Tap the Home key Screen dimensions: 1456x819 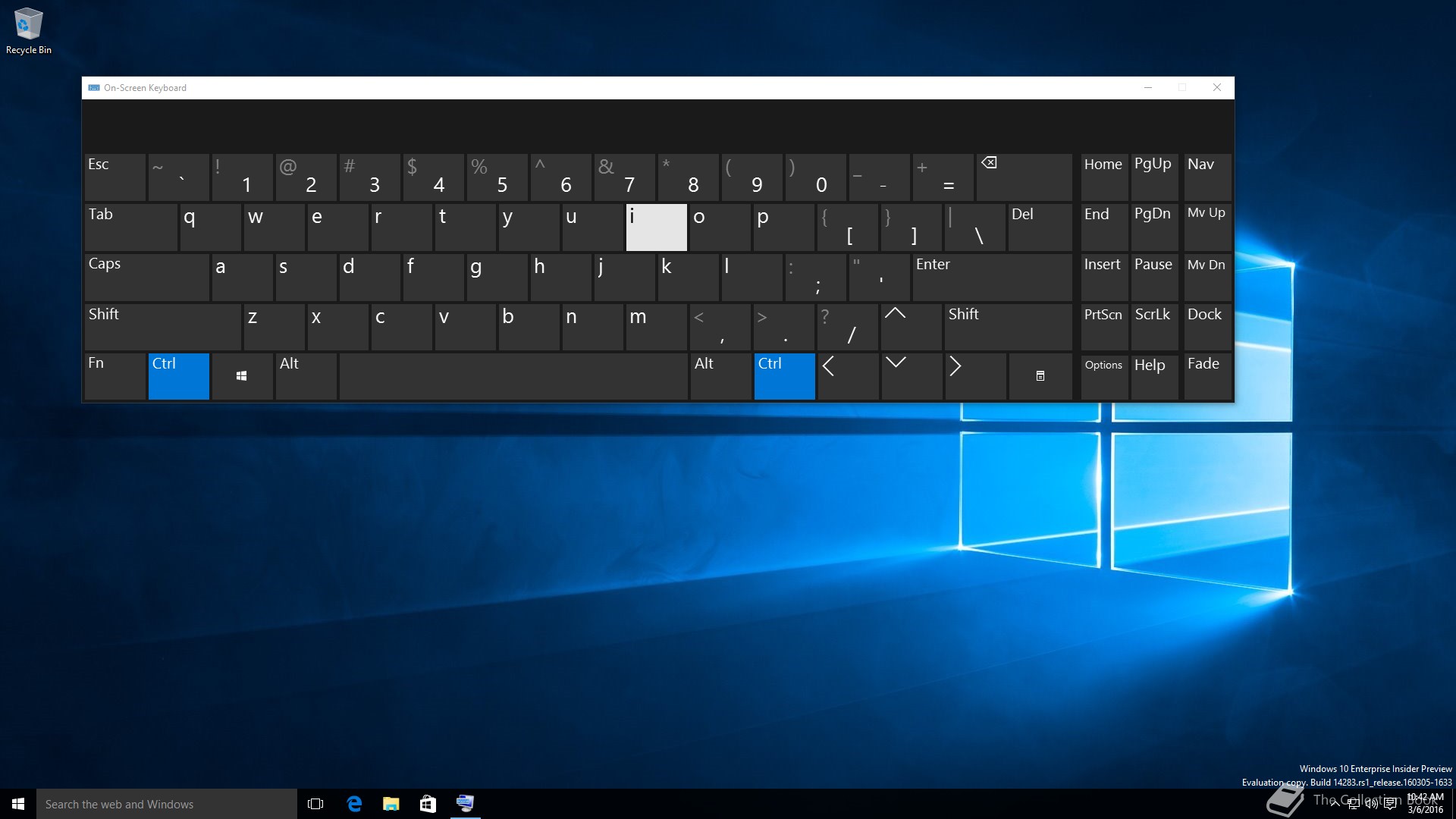pyautogui.click(x=1104, y=177)
